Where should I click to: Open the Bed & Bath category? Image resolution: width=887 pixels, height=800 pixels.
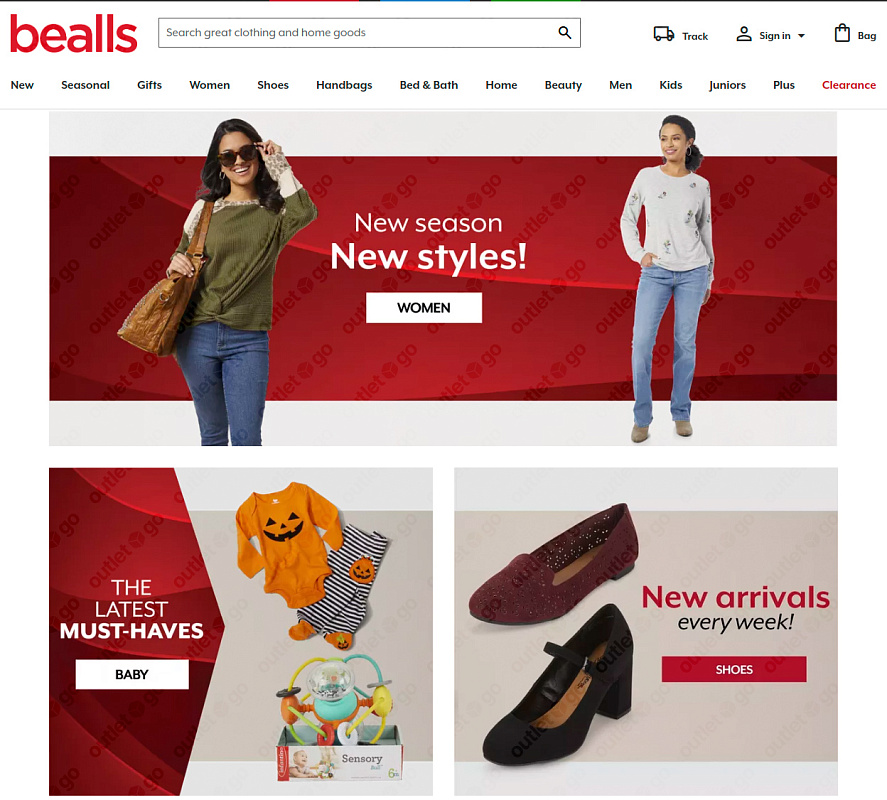pos(429,85)
